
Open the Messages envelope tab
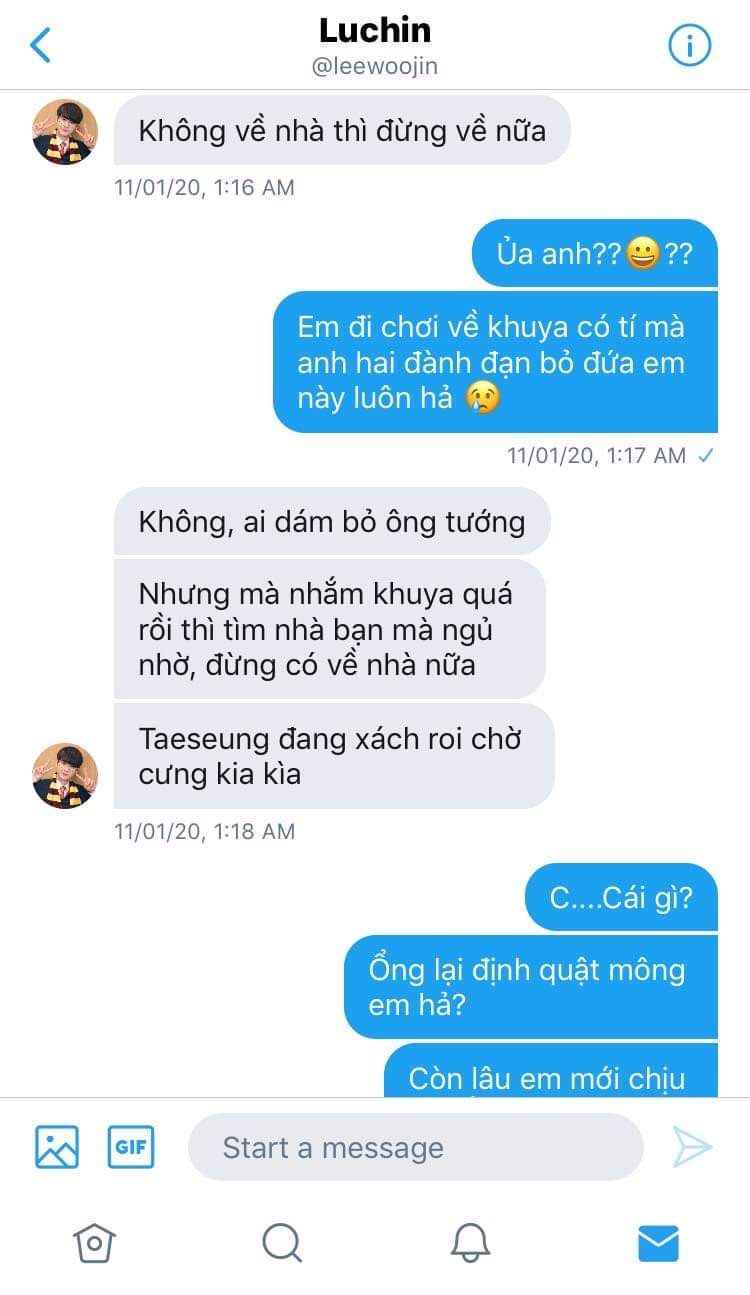[x=658, y=1243]
